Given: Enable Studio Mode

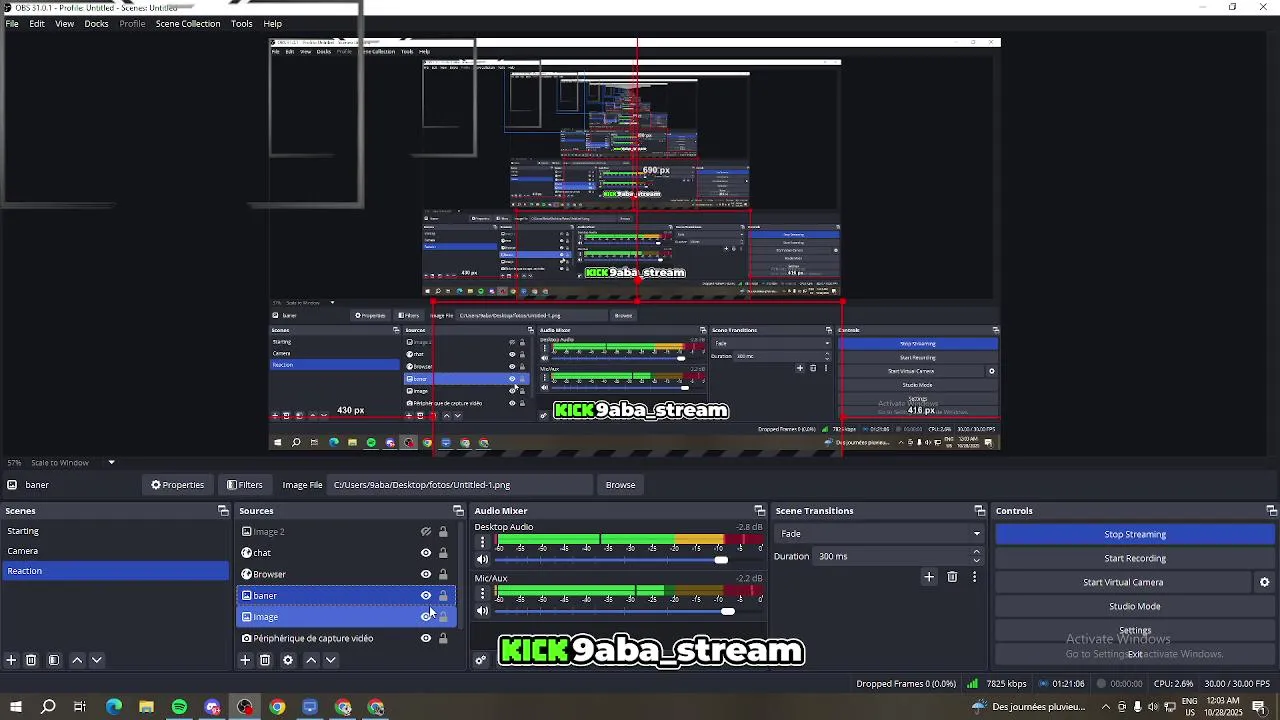Looking at the screenshot, I should pyautogui.click(x=1135, y=606).
